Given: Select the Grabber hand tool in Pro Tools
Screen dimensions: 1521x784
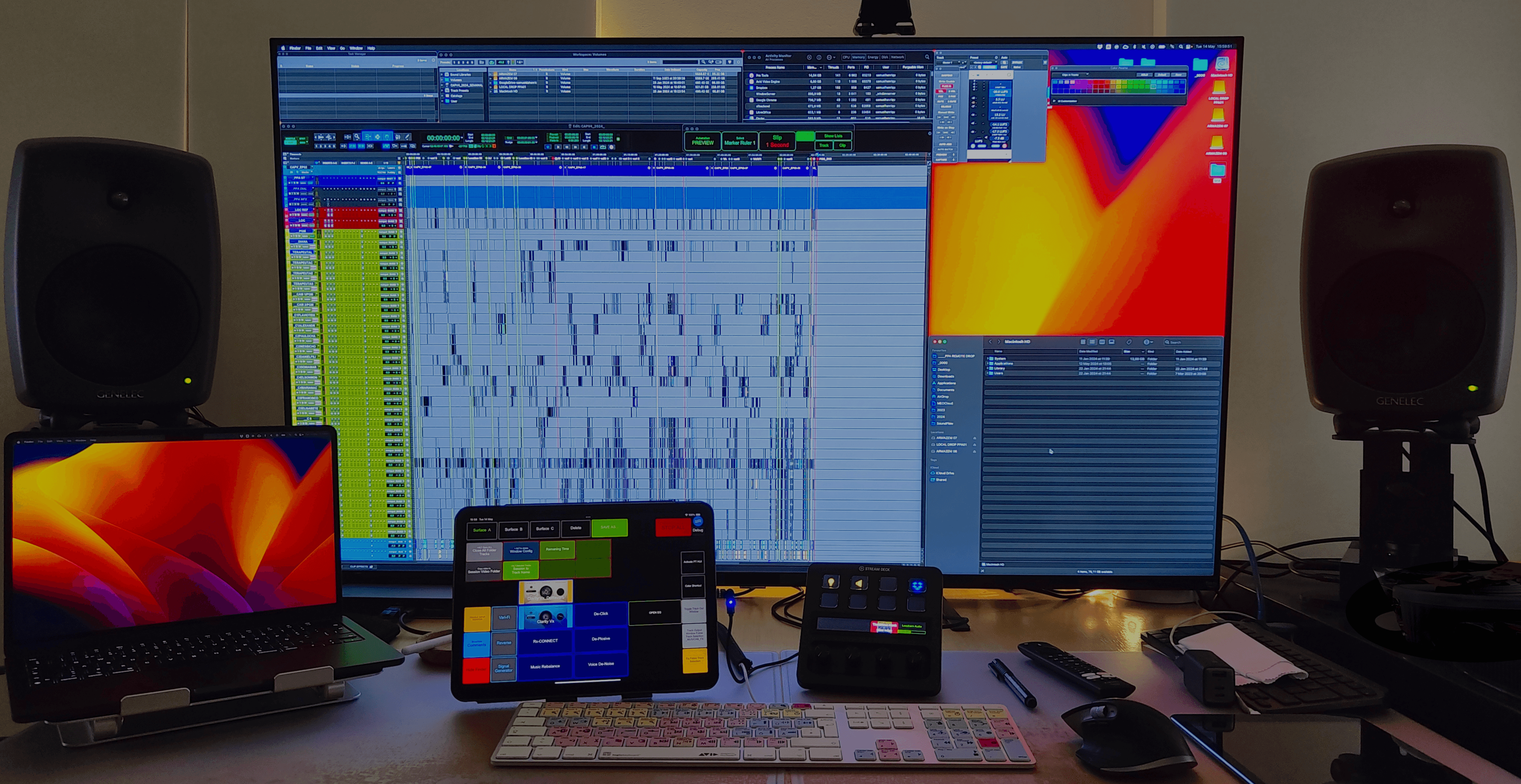Looking at the screenshot, I should [x=387, y=137].
